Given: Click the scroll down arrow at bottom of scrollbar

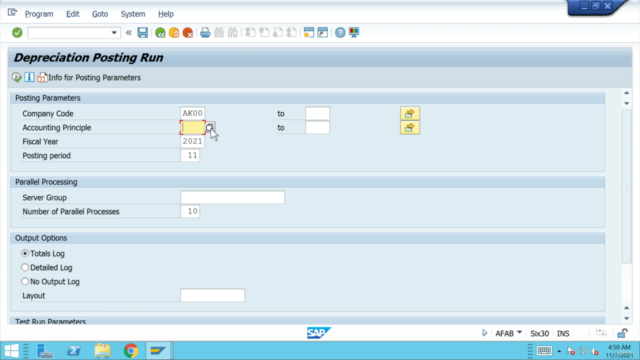Looking at the screenshot, I should click(627, 318).
